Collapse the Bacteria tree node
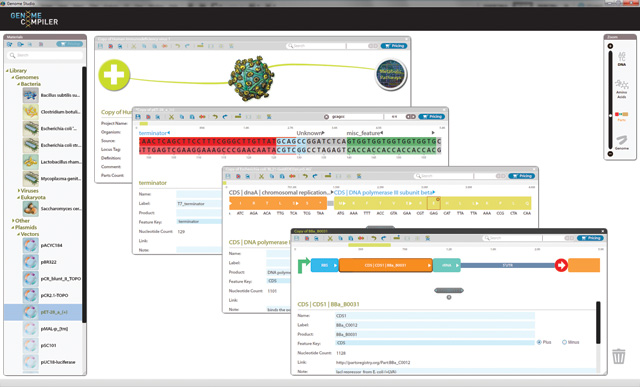Screen dimensions: 640x387 pyautogui.click(x=18, y=84)
